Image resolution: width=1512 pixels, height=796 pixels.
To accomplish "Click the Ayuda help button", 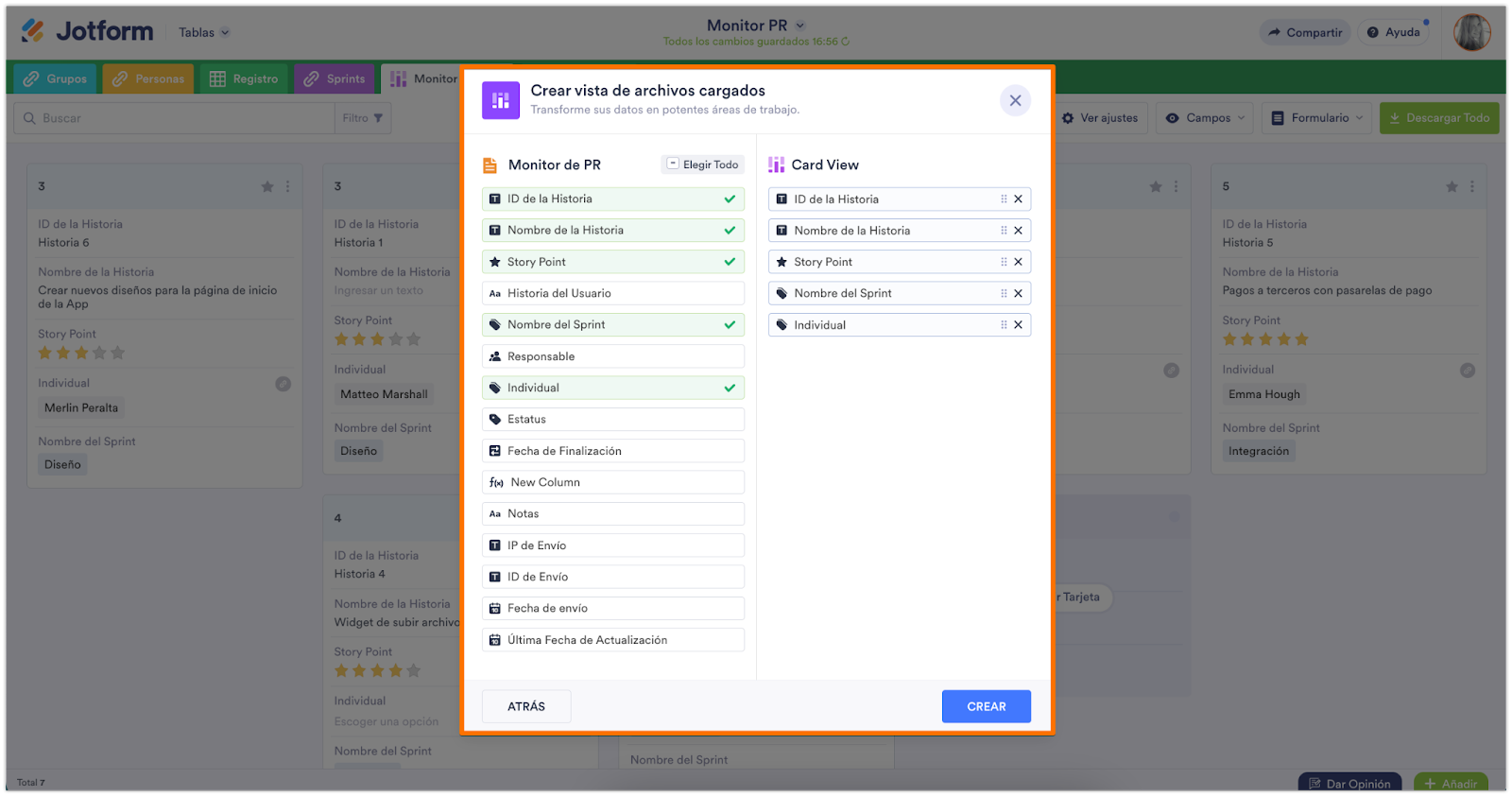I will (x=1394, y=32).
